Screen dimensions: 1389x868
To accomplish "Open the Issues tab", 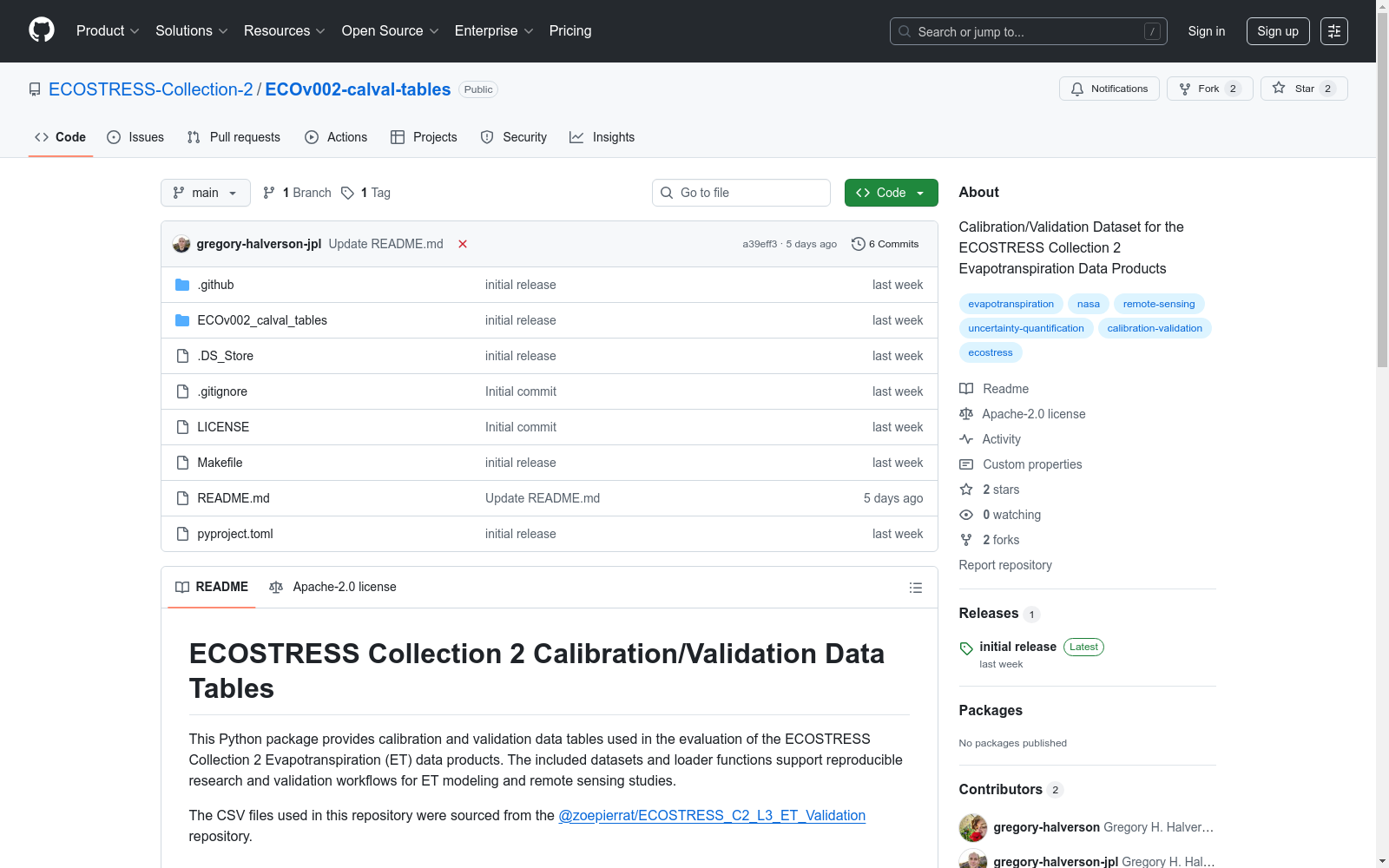I will 135,137.
